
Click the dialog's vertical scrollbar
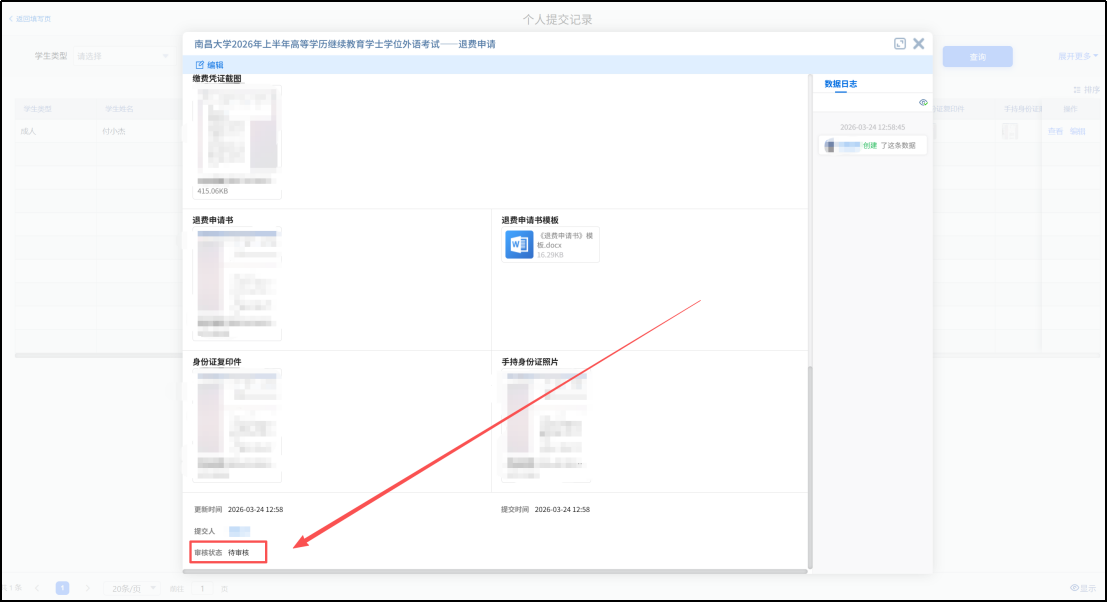[x=810, y=467]
